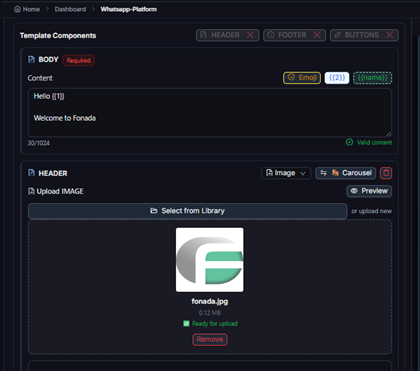
Task: Click the home icon in breadcrumb
Action: pyautogui.click(x=17, y=9)
